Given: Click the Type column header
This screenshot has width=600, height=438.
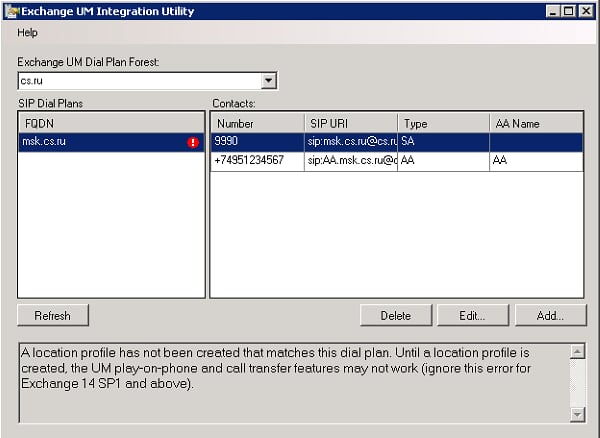Looking at the screenshot, I should 443,124.
